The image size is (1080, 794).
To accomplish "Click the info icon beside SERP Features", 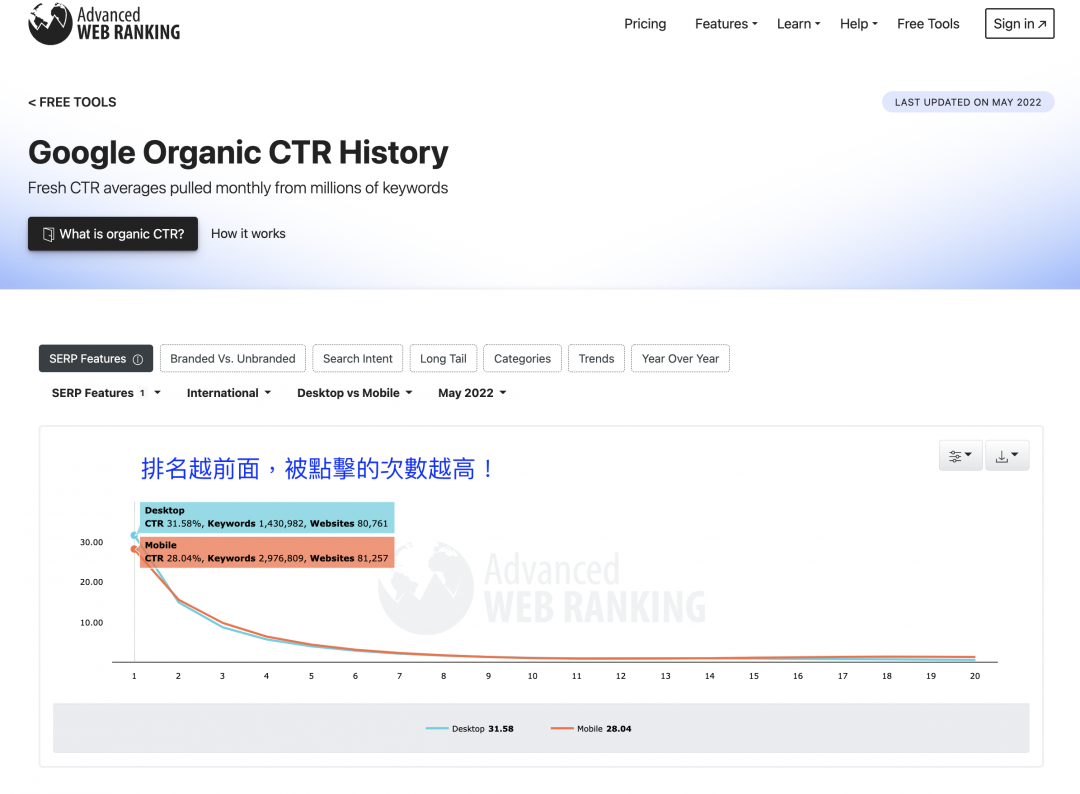I will (139, 358).
